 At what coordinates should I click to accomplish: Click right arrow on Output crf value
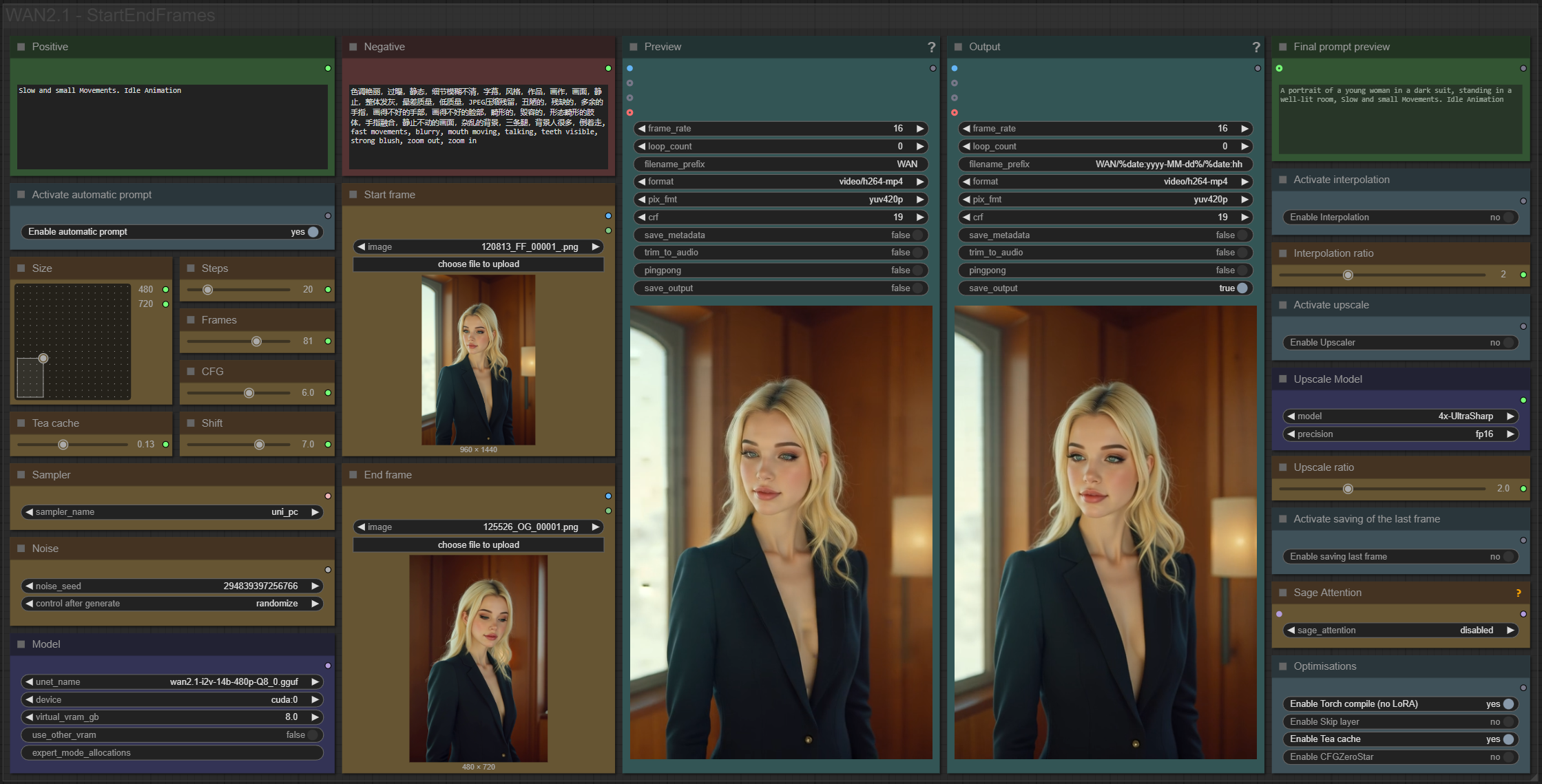pyautogui.click(x=1244, y=217)
